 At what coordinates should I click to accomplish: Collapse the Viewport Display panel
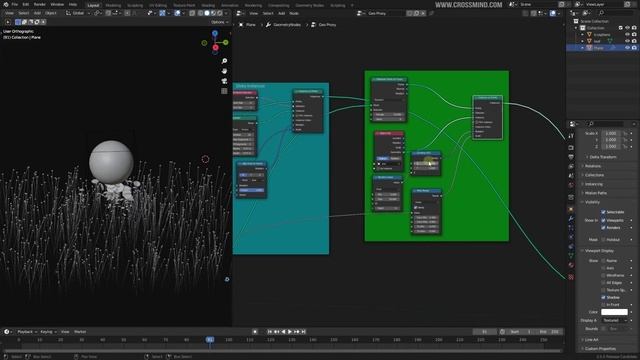598,251
